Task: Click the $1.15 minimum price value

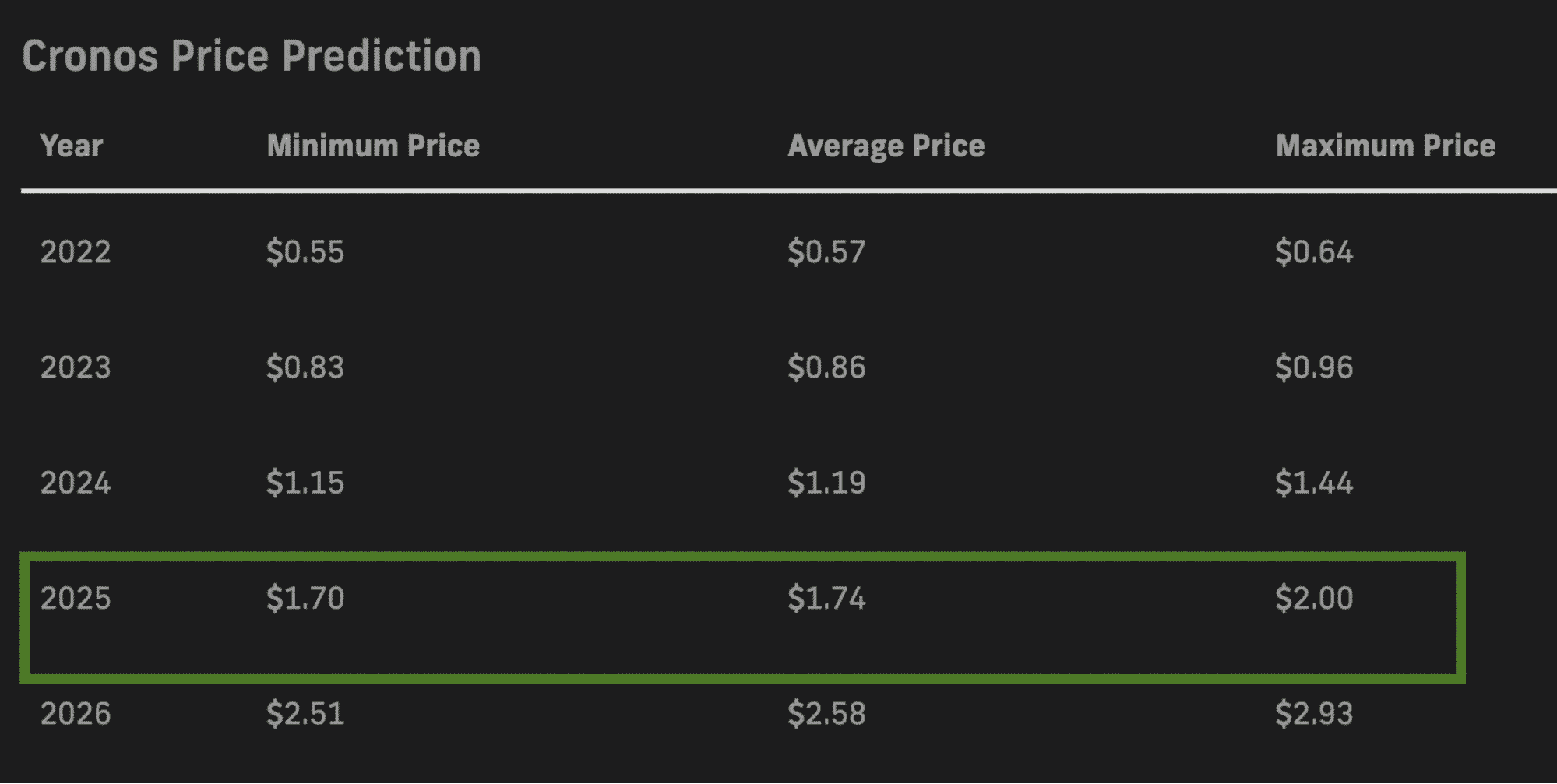Action: pyautogui.click(x=305, y=483)
